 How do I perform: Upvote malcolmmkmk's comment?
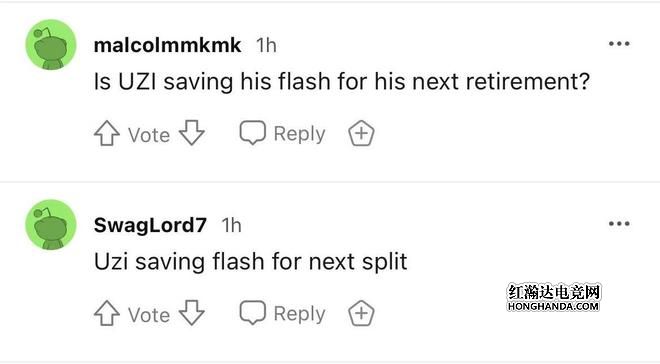click(x=107, y=133)
